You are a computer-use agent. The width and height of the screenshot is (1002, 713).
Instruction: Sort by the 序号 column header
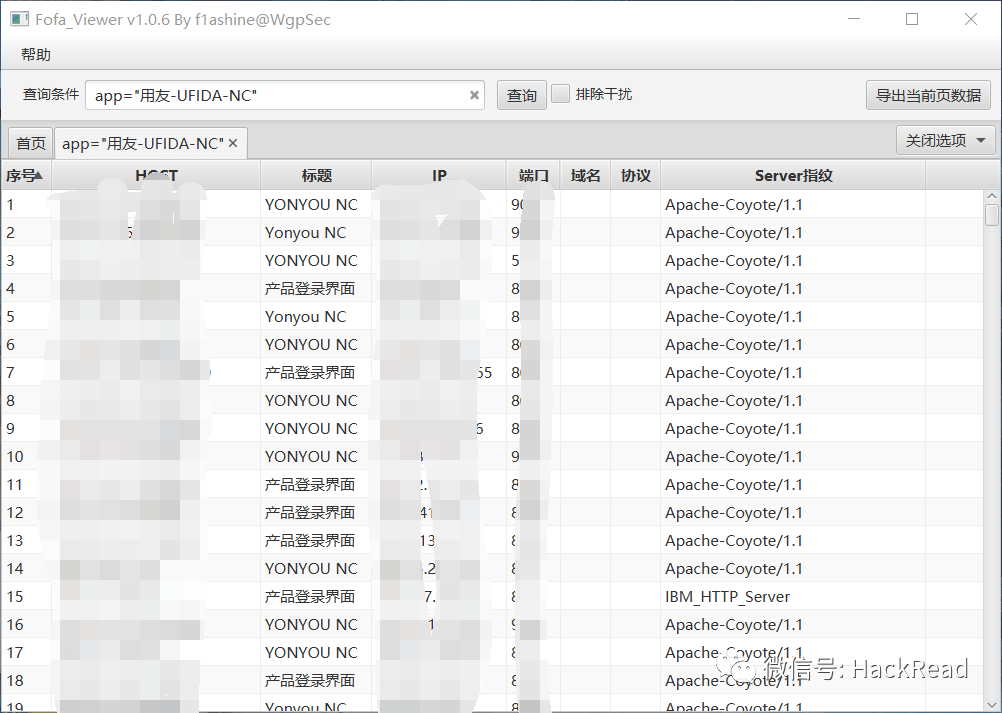(x=26, y=175)
